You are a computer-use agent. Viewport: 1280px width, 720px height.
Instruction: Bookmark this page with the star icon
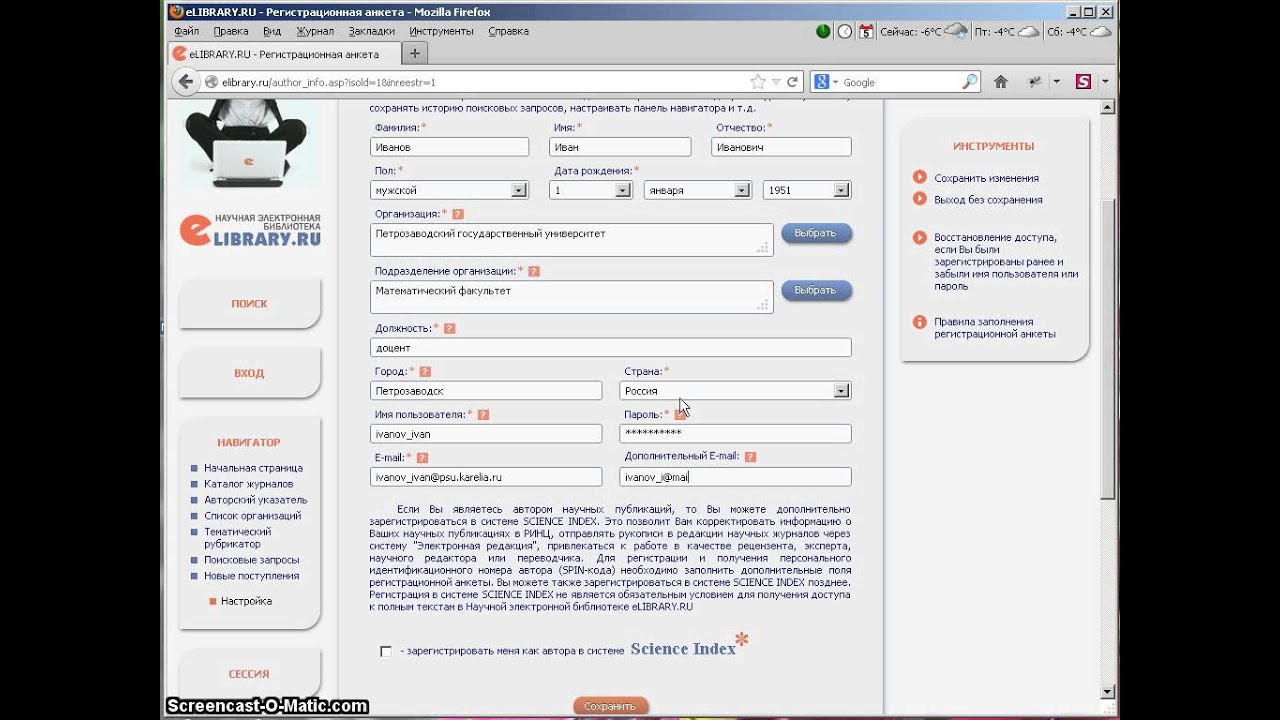click(757, 82)
